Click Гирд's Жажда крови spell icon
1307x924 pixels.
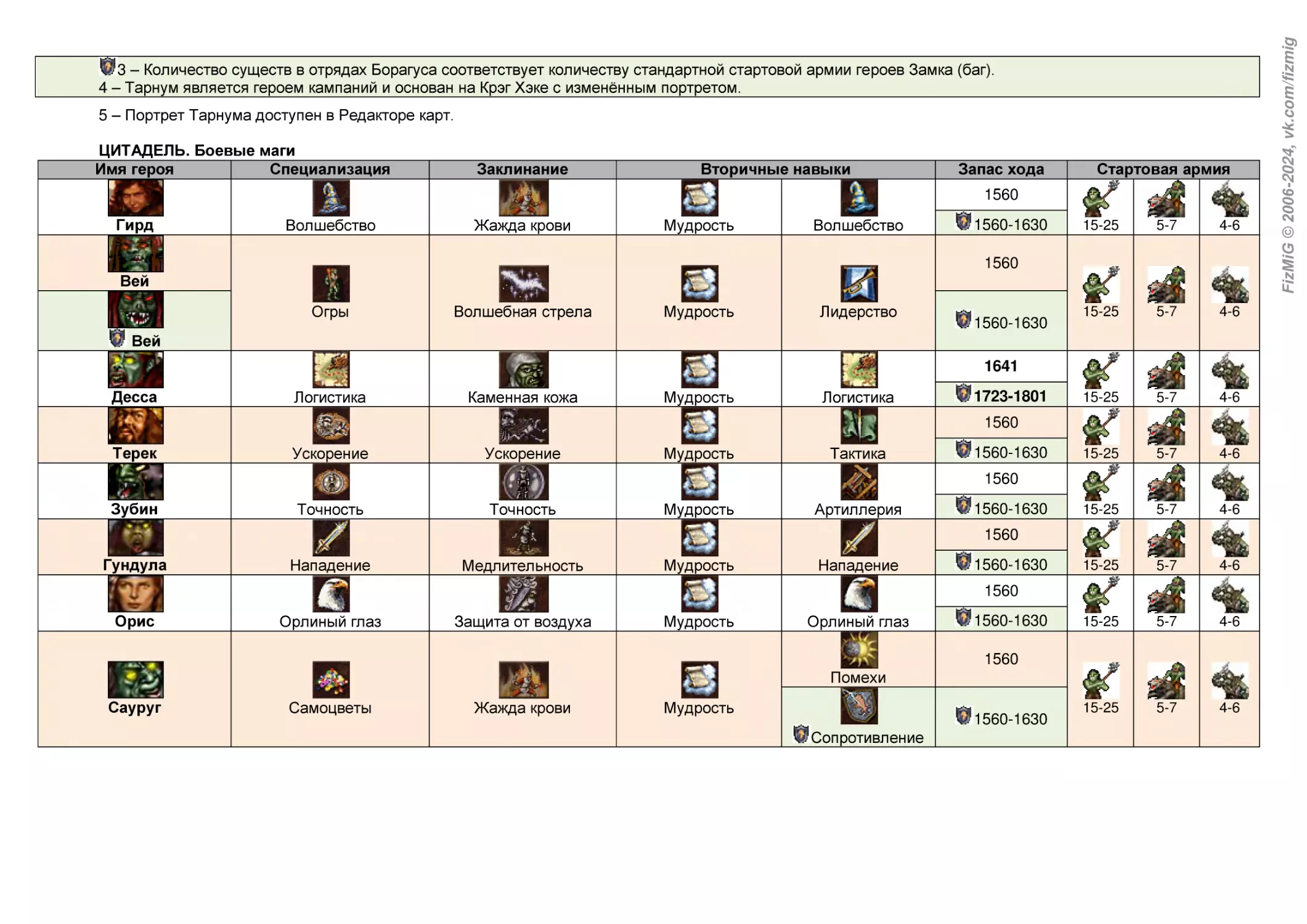pos(524,198)
